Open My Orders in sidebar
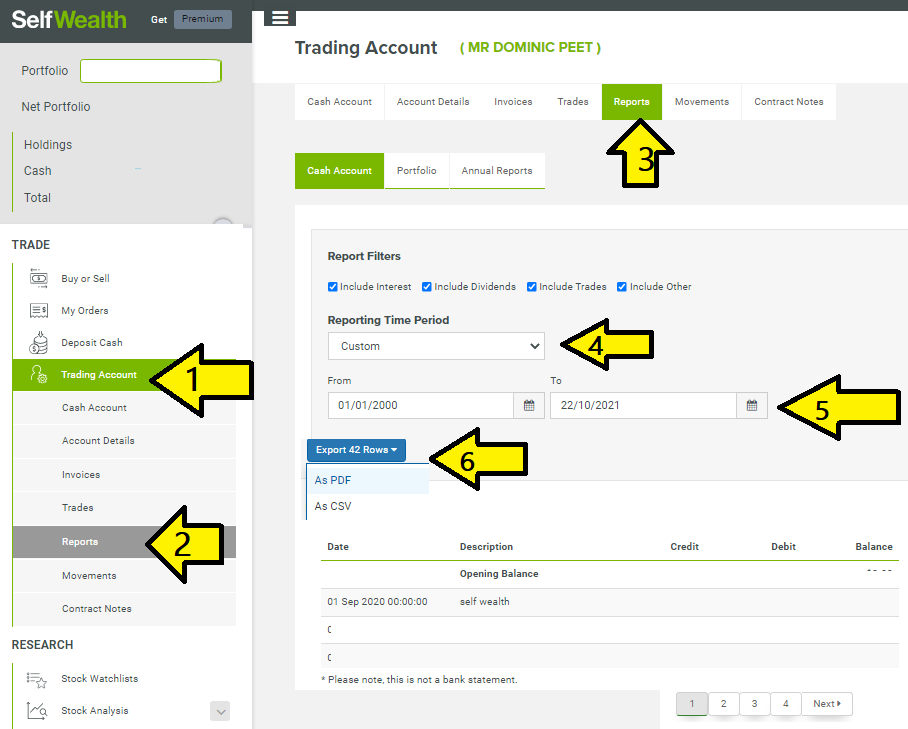 85,311
